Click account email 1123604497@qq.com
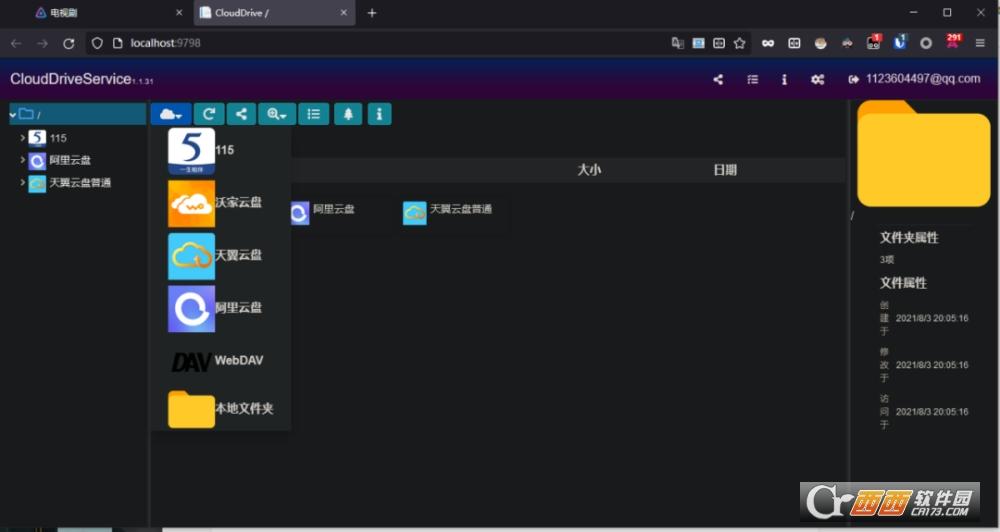 click(x=923, y=79)
